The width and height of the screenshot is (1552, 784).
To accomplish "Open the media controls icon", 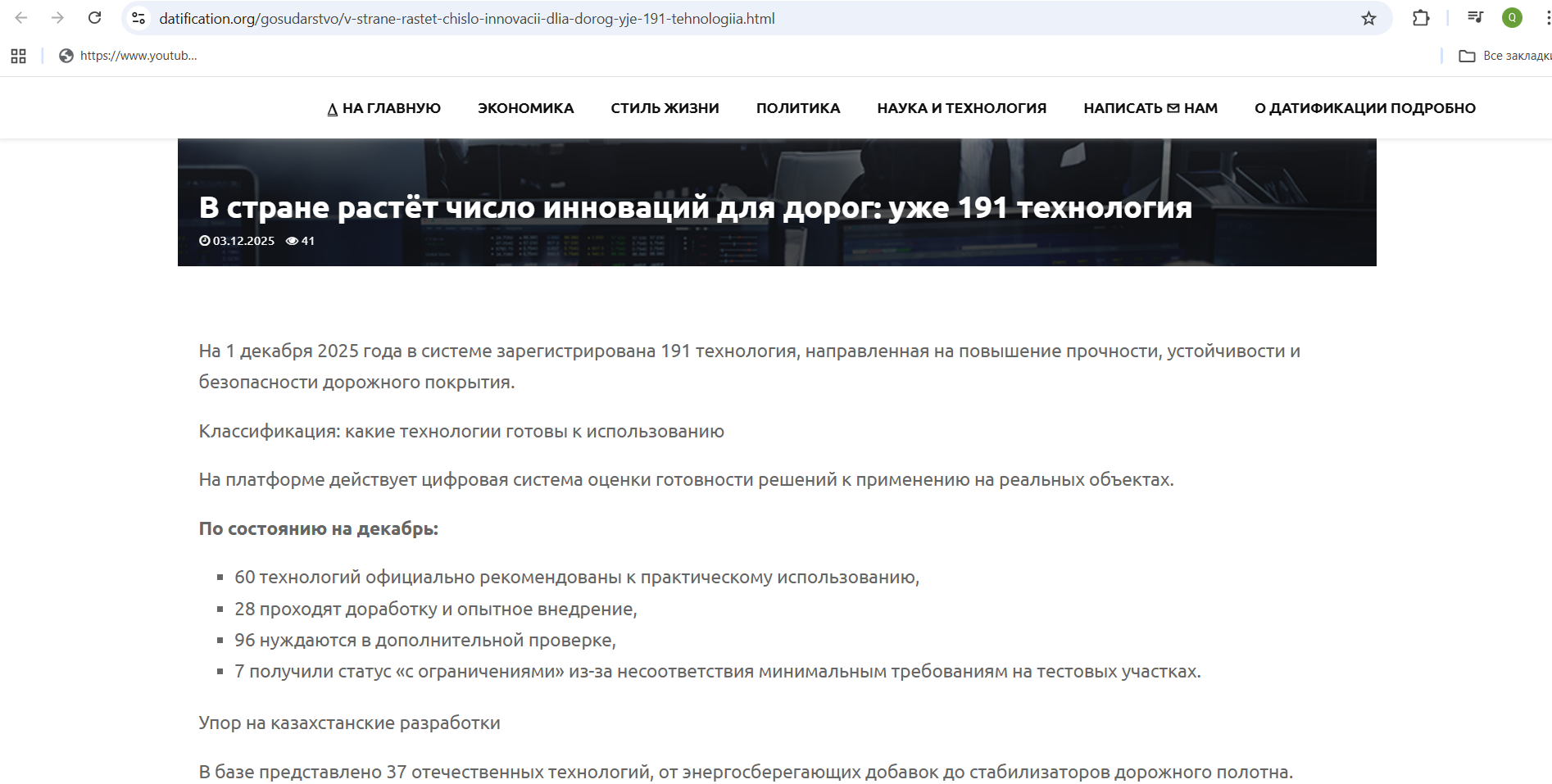I will tap(1475, 18).
